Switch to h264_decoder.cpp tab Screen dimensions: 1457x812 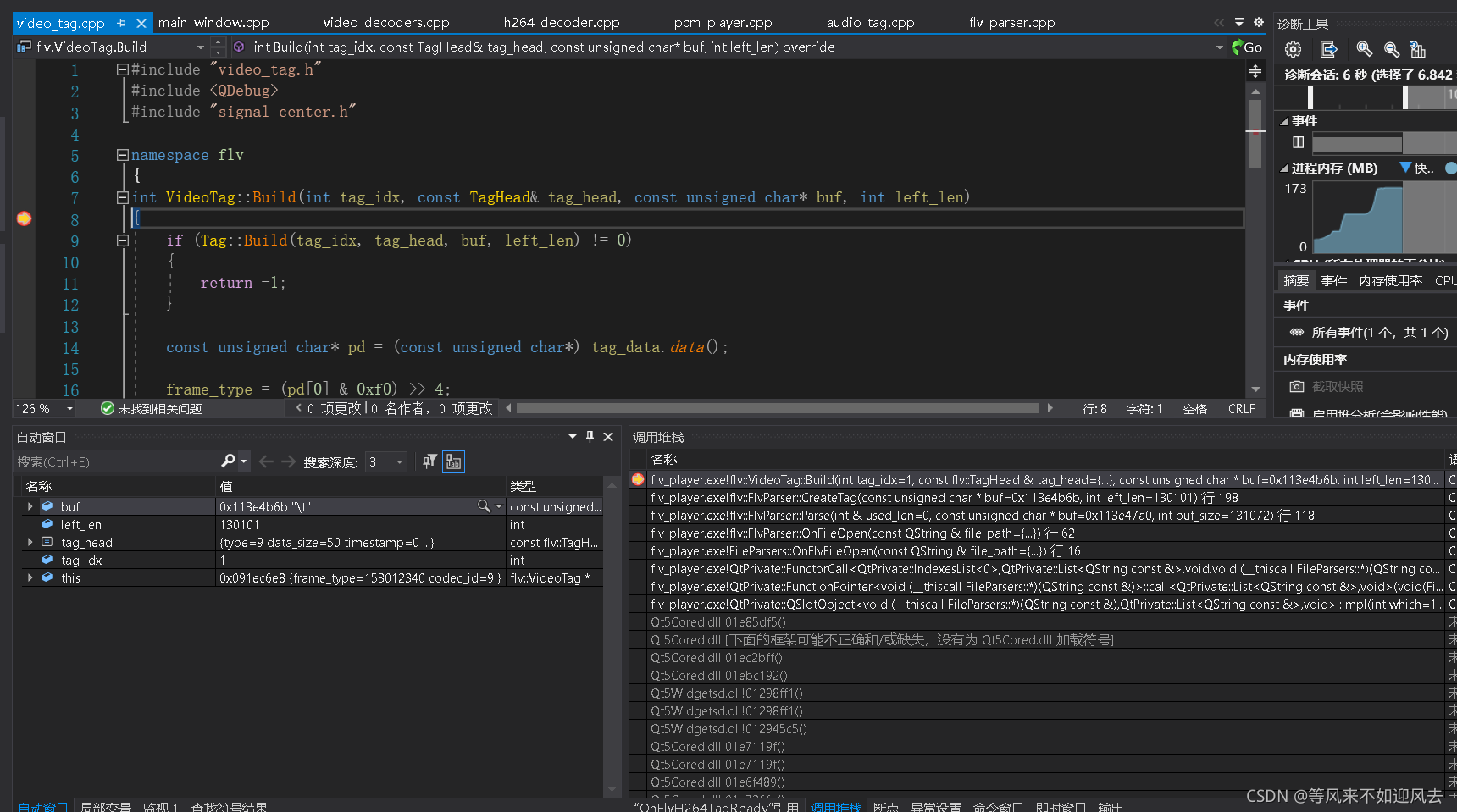coord(562,23)
